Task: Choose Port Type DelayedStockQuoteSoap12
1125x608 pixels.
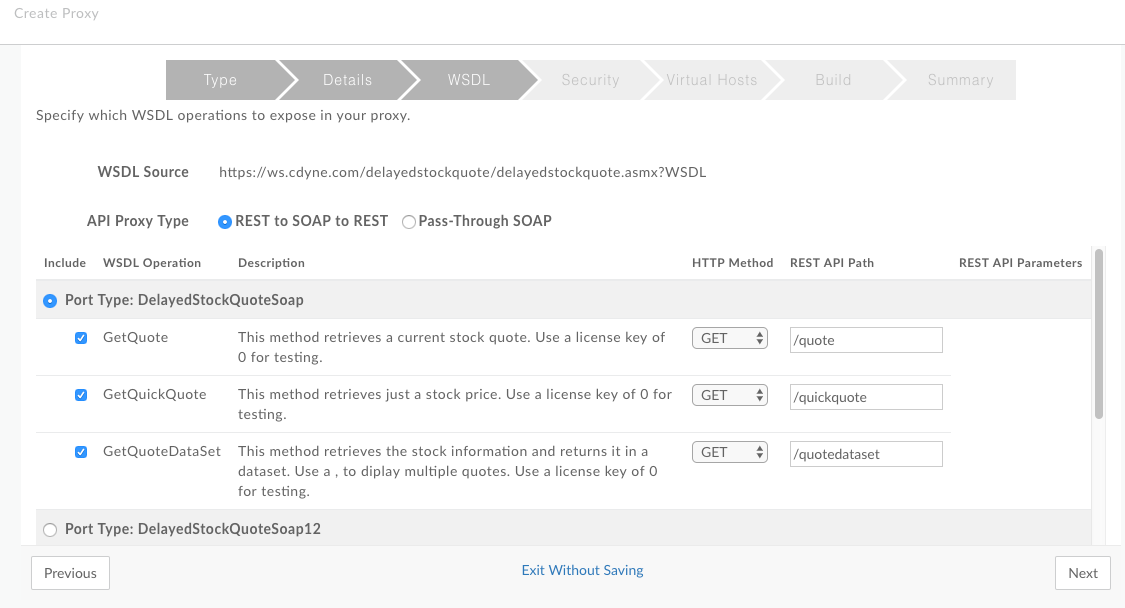Action: click(50, 530)
